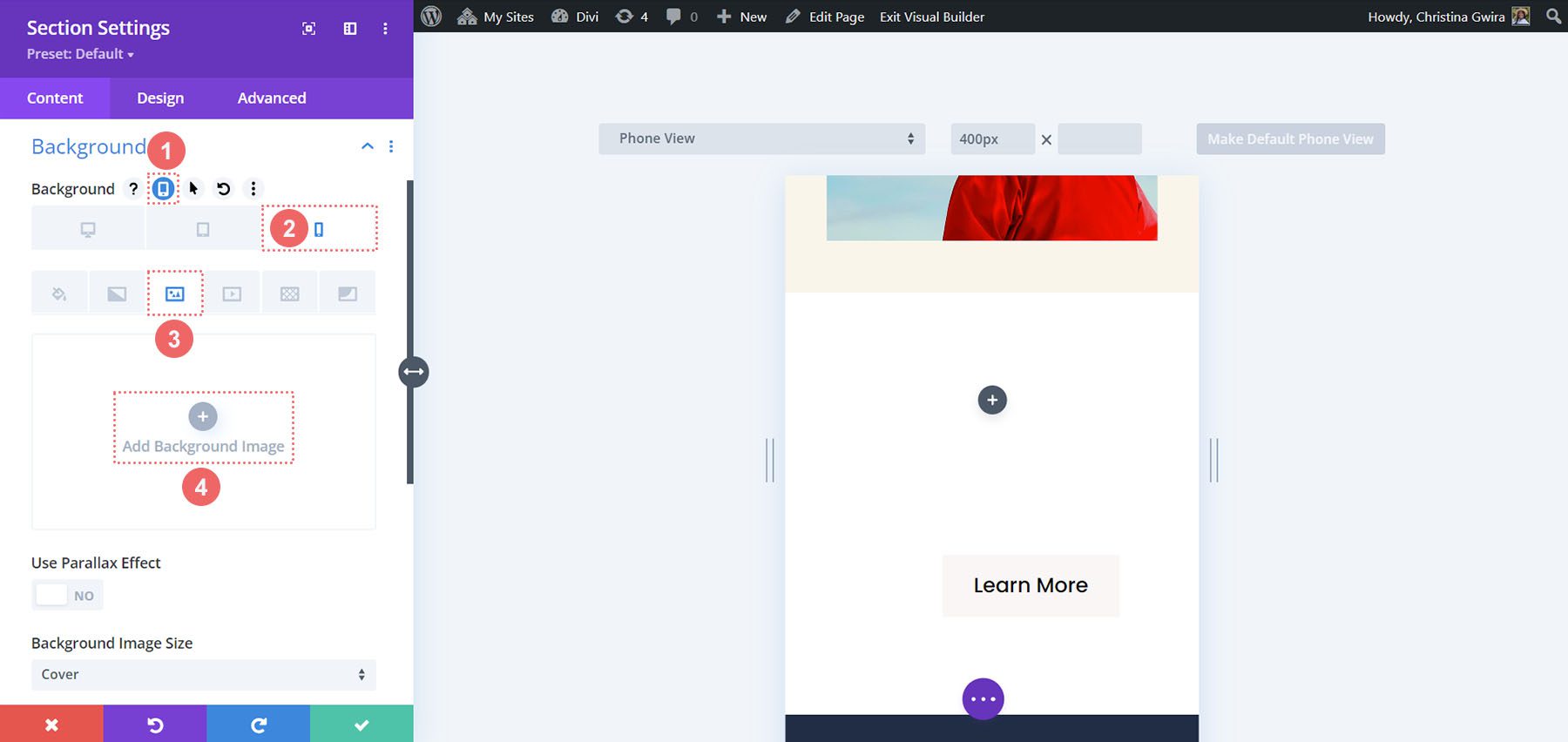This screenshot has width=1568, height=742.
Task: Click Exit Visual Builder link
Action: tap(932, 17)
